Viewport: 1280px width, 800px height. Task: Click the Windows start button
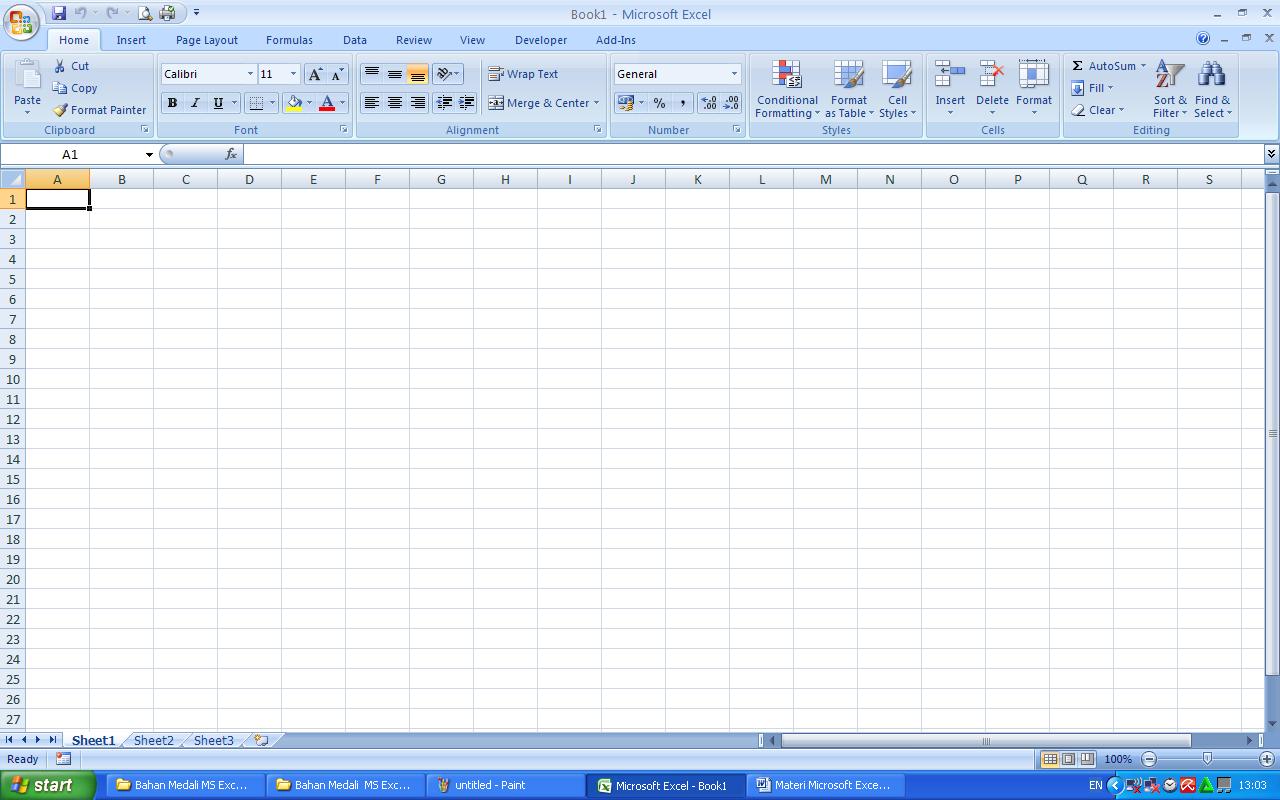[47, 785]
